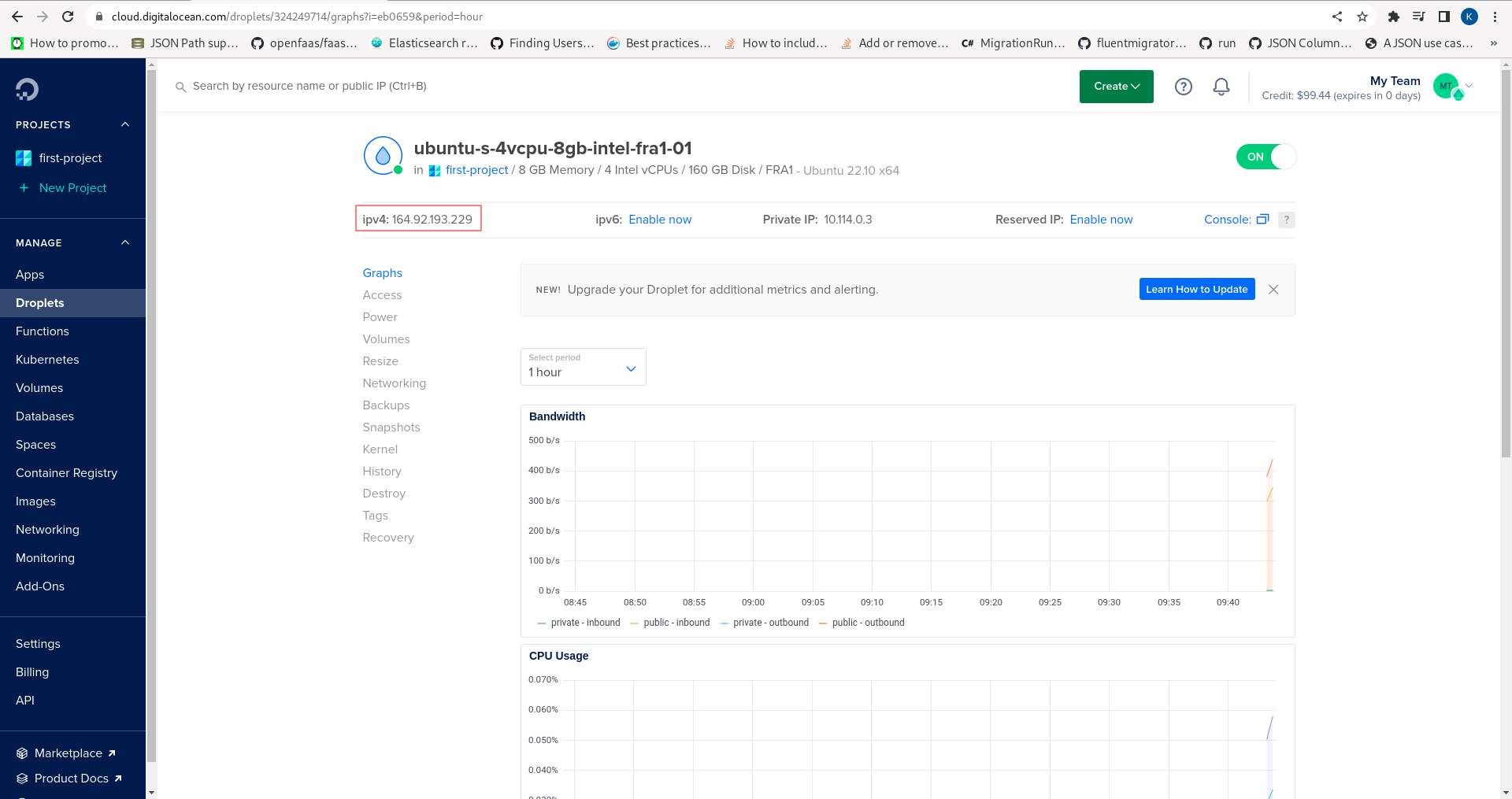Click the browser back arrow
This screenshot has width=1512, height=799.
(17, 17)
